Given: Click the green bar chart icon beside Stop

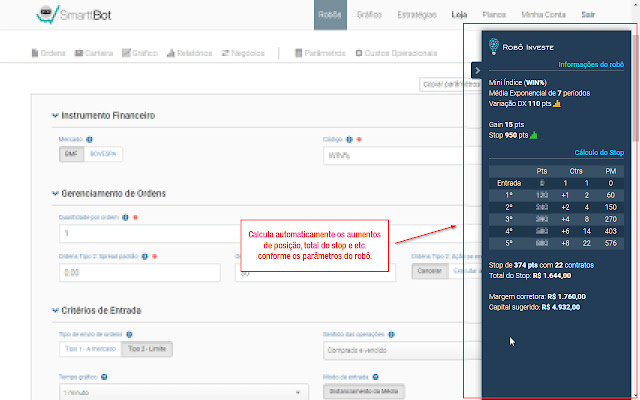Looking at the screenshot, I should click(533, 135).
